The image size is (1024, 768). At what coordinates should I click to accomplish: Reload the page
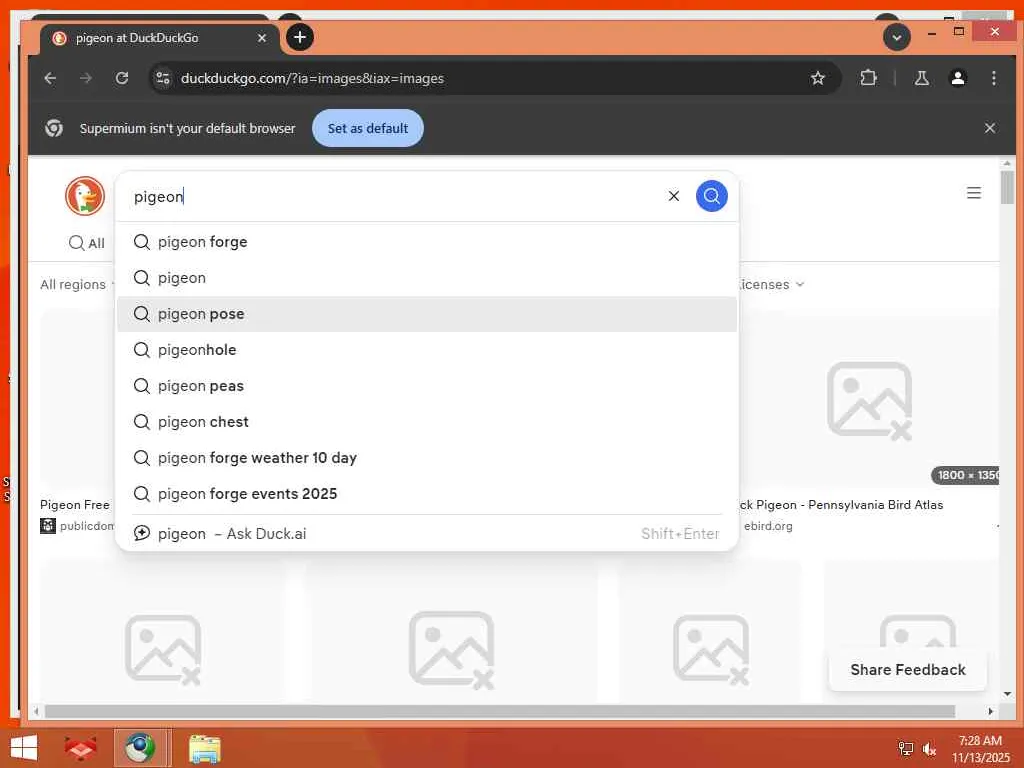[122, 78]
